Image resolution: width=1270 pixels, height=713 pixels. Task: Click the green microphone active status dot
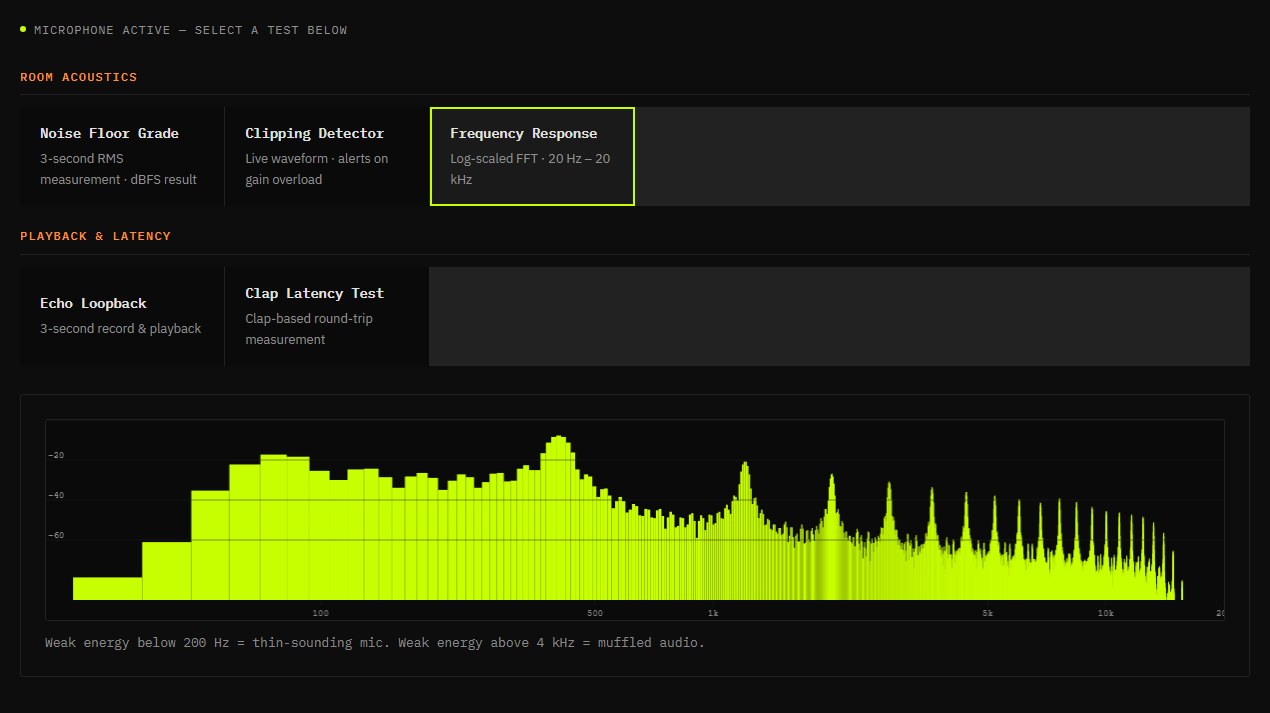pyautogui.click(x=23, y=29)
